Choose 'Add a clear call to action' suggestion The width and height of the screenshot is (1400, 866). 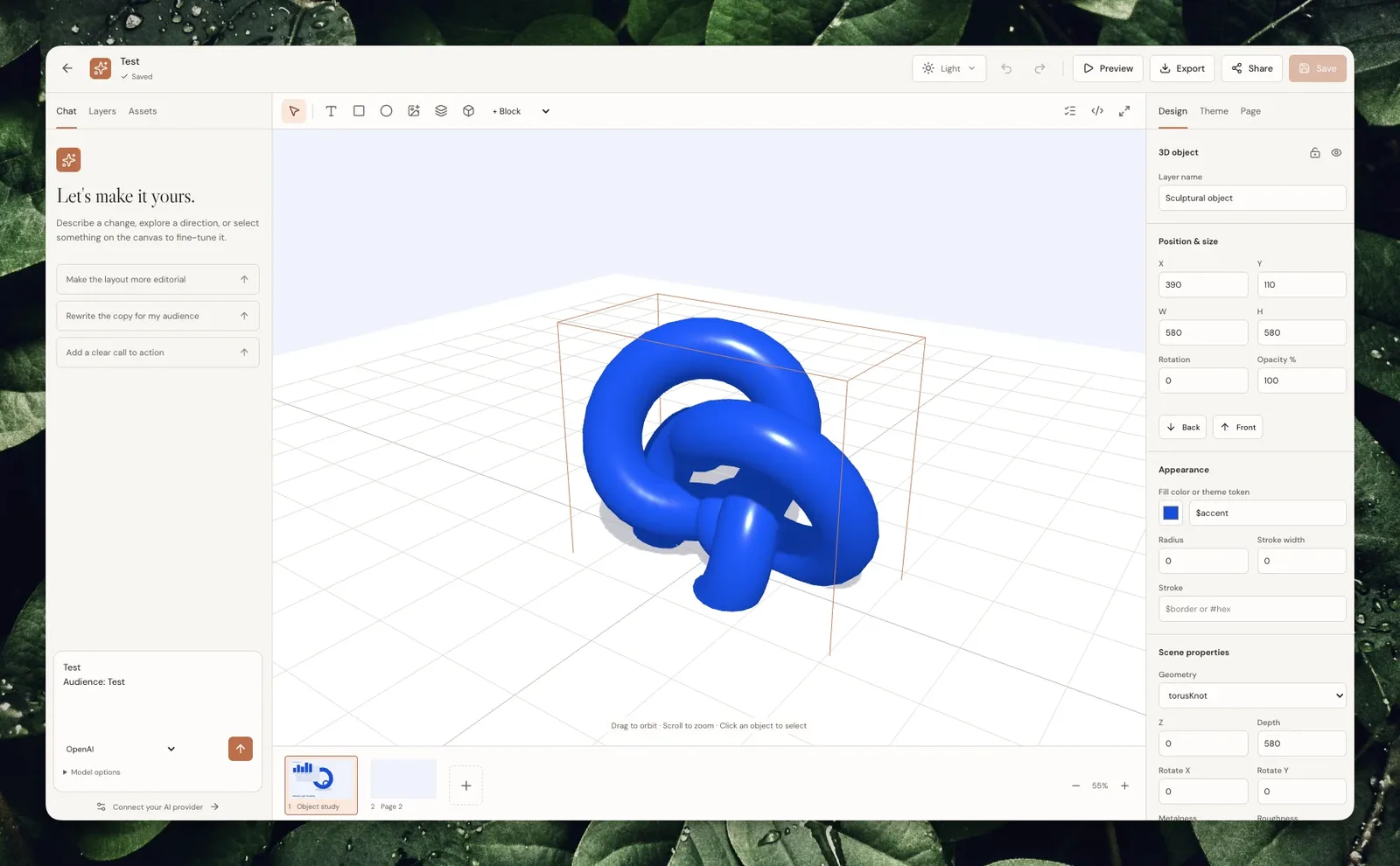[x=157, y=353]
